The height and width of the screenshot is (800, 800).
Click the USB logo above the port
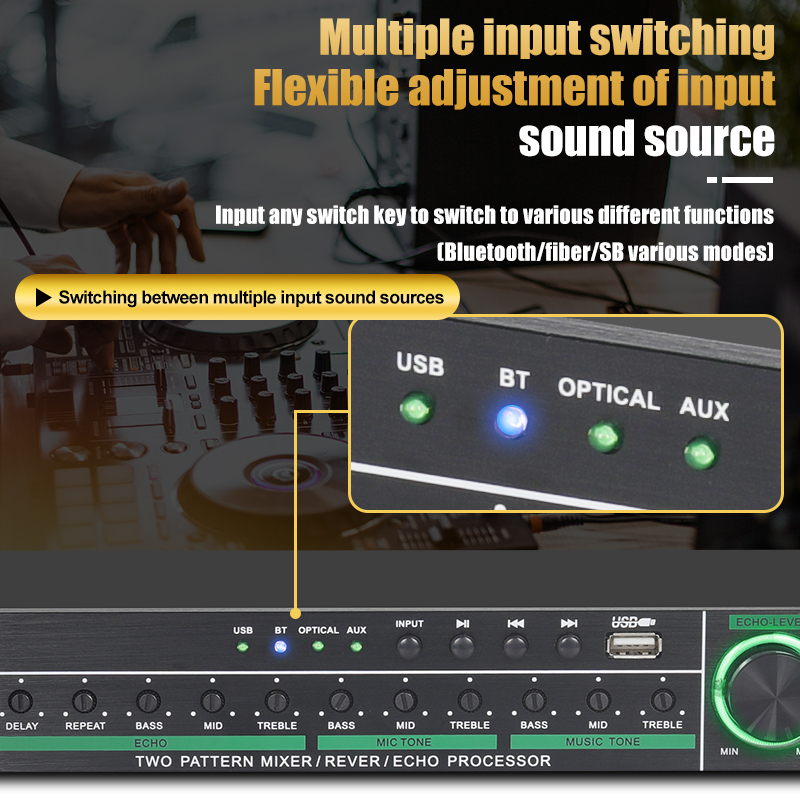(633, 622)
